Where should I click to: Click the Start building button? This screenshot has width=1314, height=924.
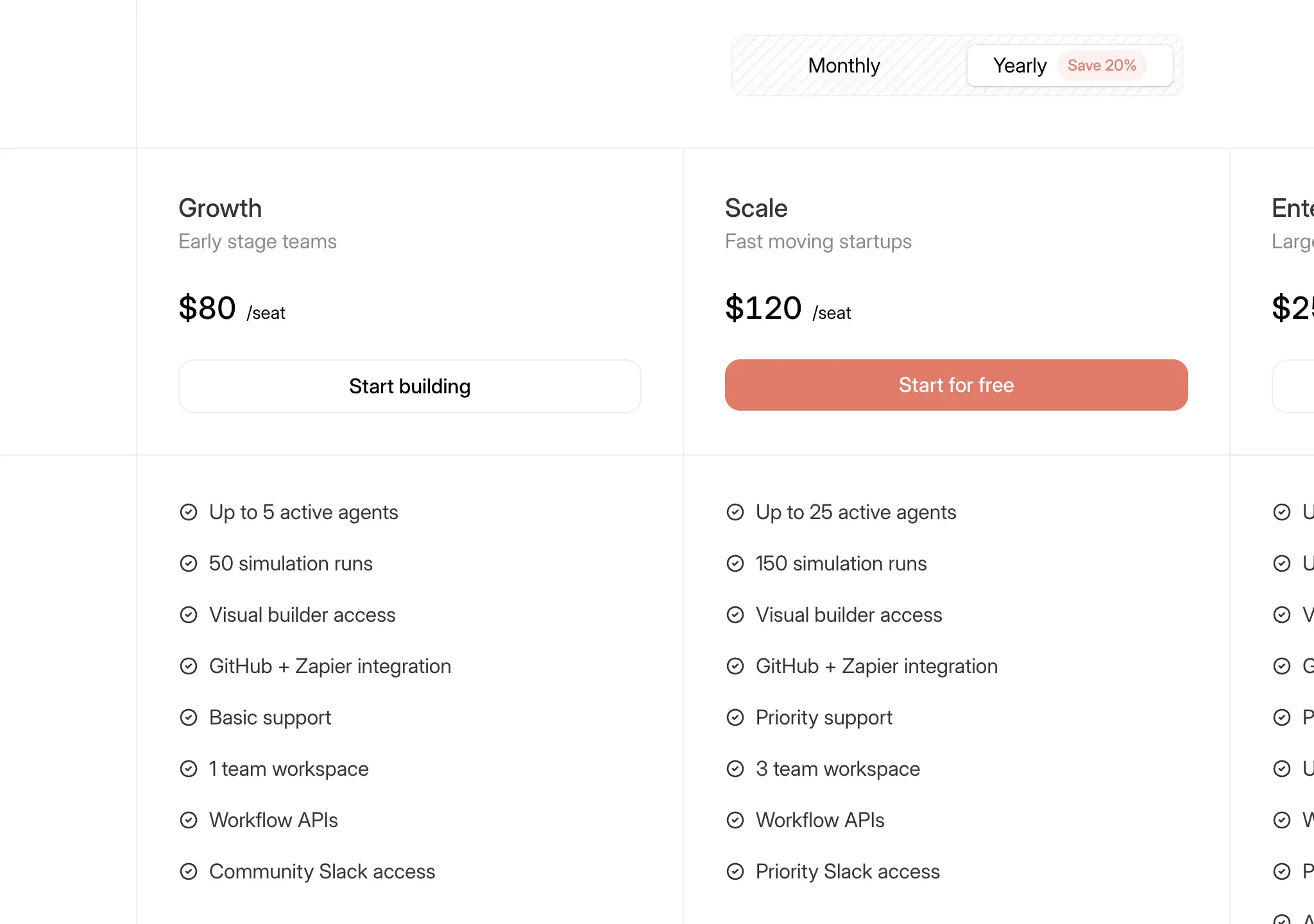(x=409, y=386)
